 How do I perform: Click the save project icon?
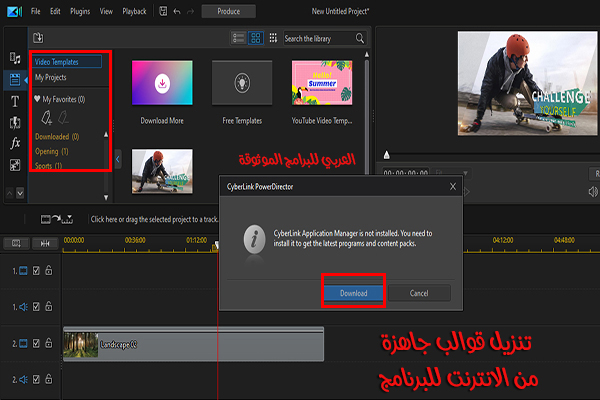tap(163, 11)
